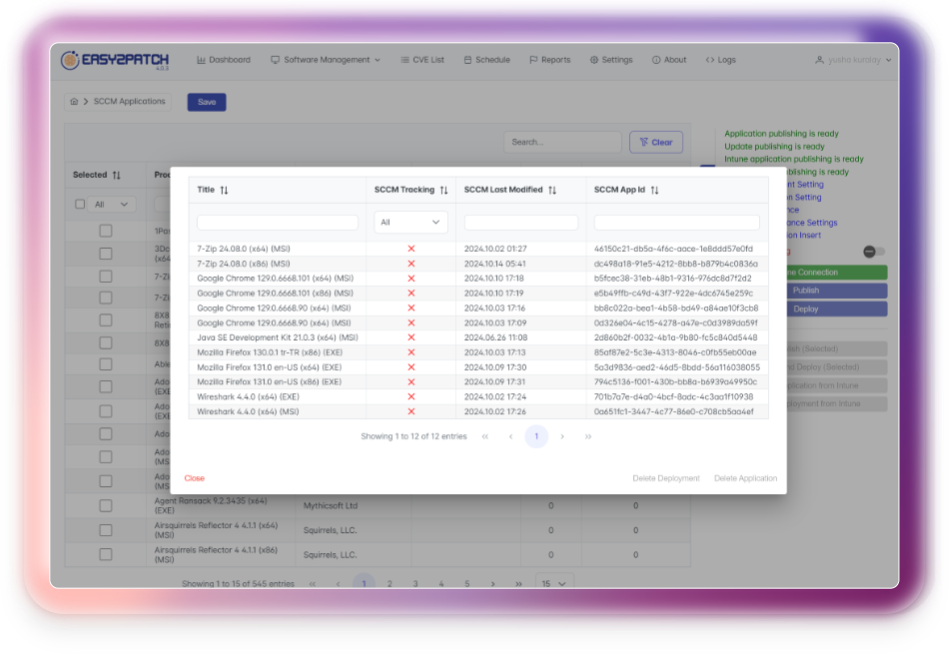Go to page 2 of background table
This screenshot has width=949, height=654.
[390, 584]
